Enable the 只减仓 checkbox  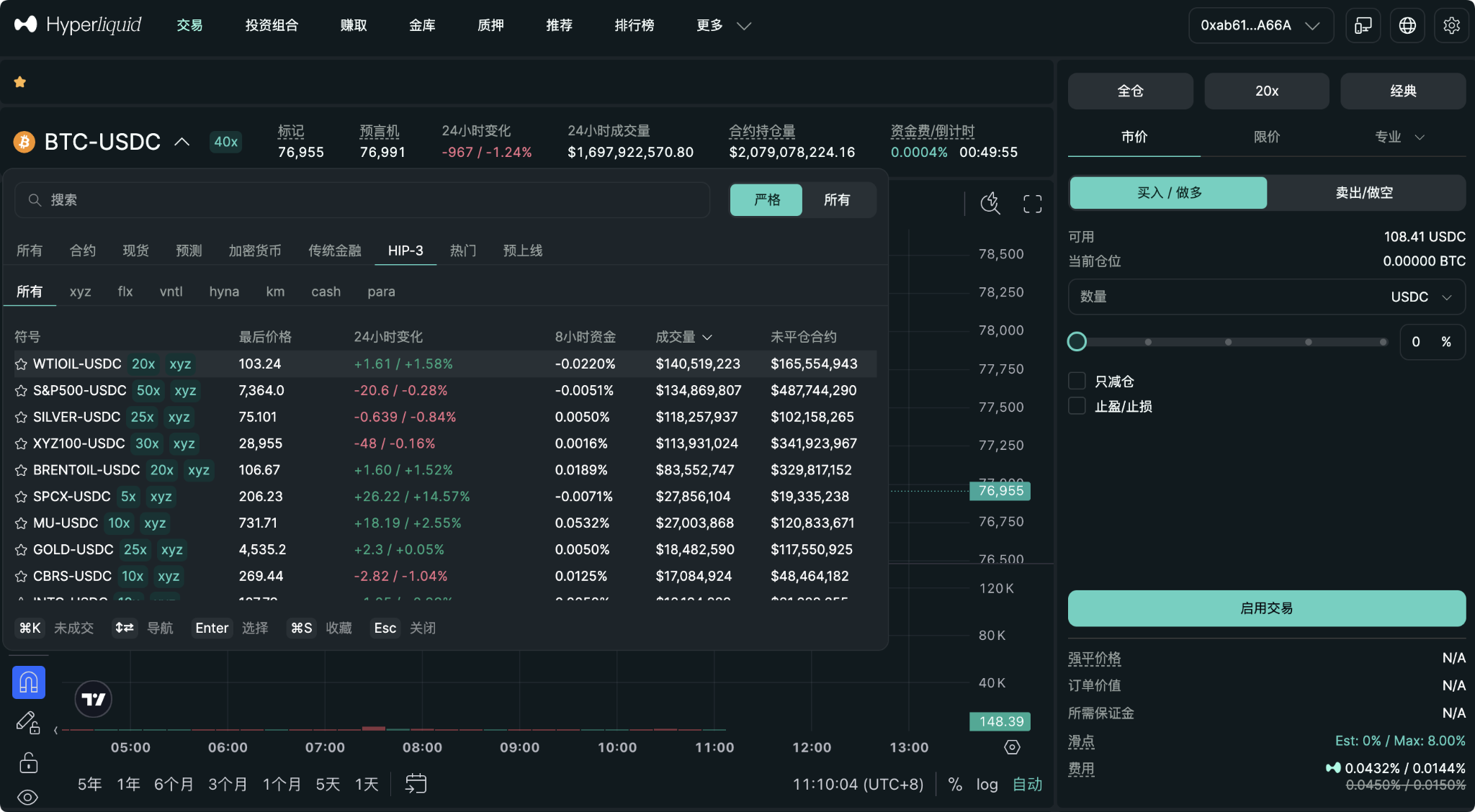pyautogui.click(x=1077, y=381)
